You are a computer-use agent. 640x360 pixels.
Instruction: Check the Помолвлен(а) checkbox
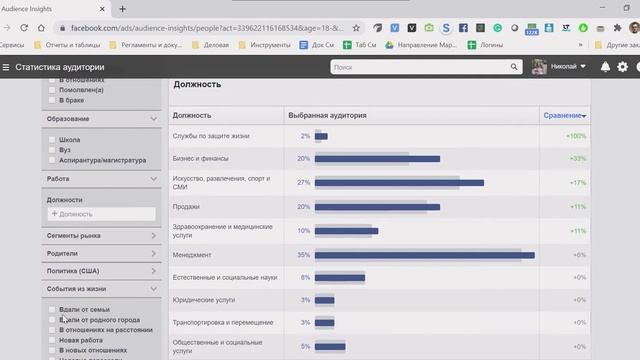tap(52, 90)
